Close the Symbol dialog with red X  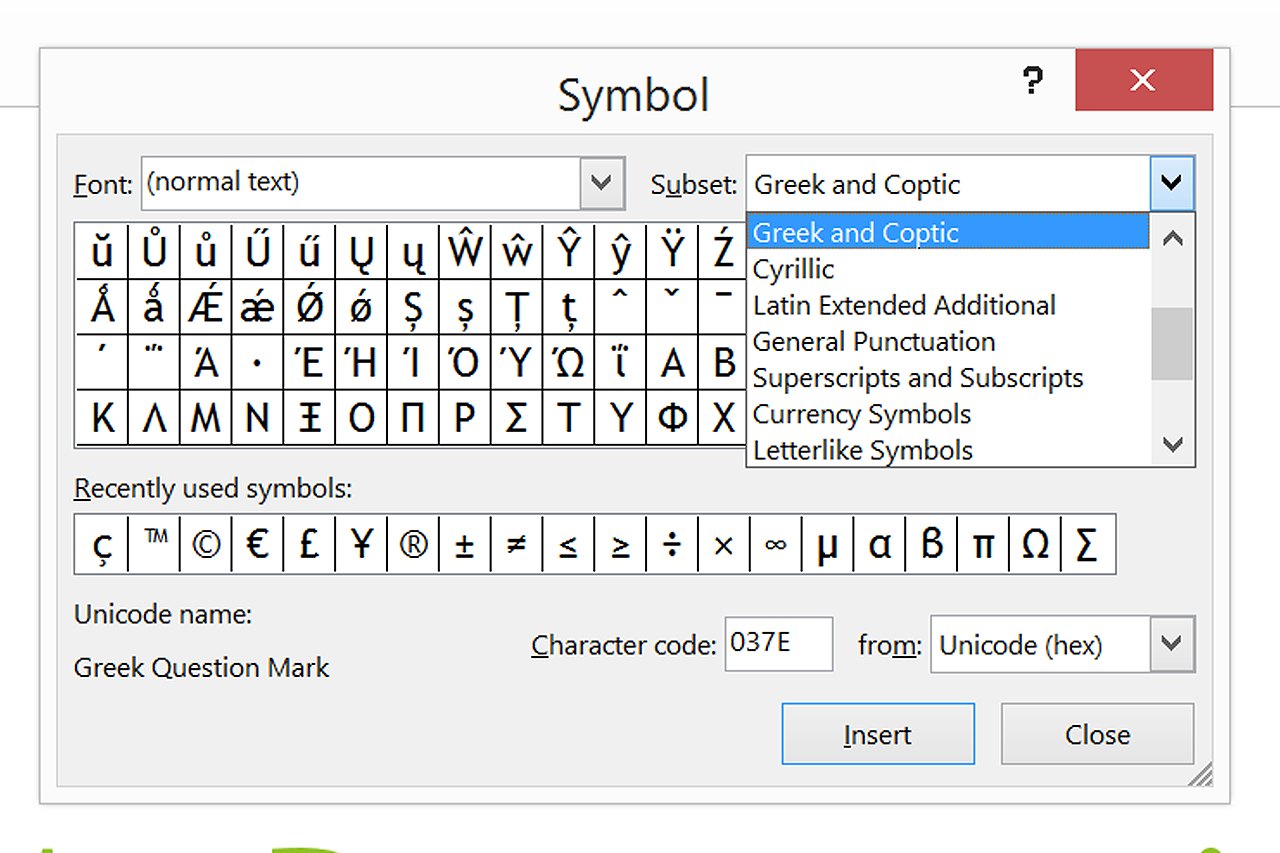(1143, 80)
